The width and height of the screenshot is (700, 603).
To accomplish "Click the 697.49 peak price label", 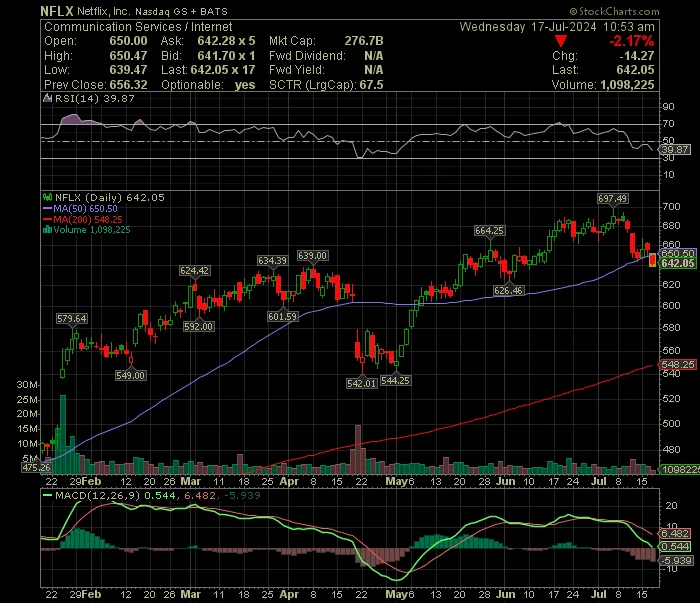I will click(x=612, y=198).
